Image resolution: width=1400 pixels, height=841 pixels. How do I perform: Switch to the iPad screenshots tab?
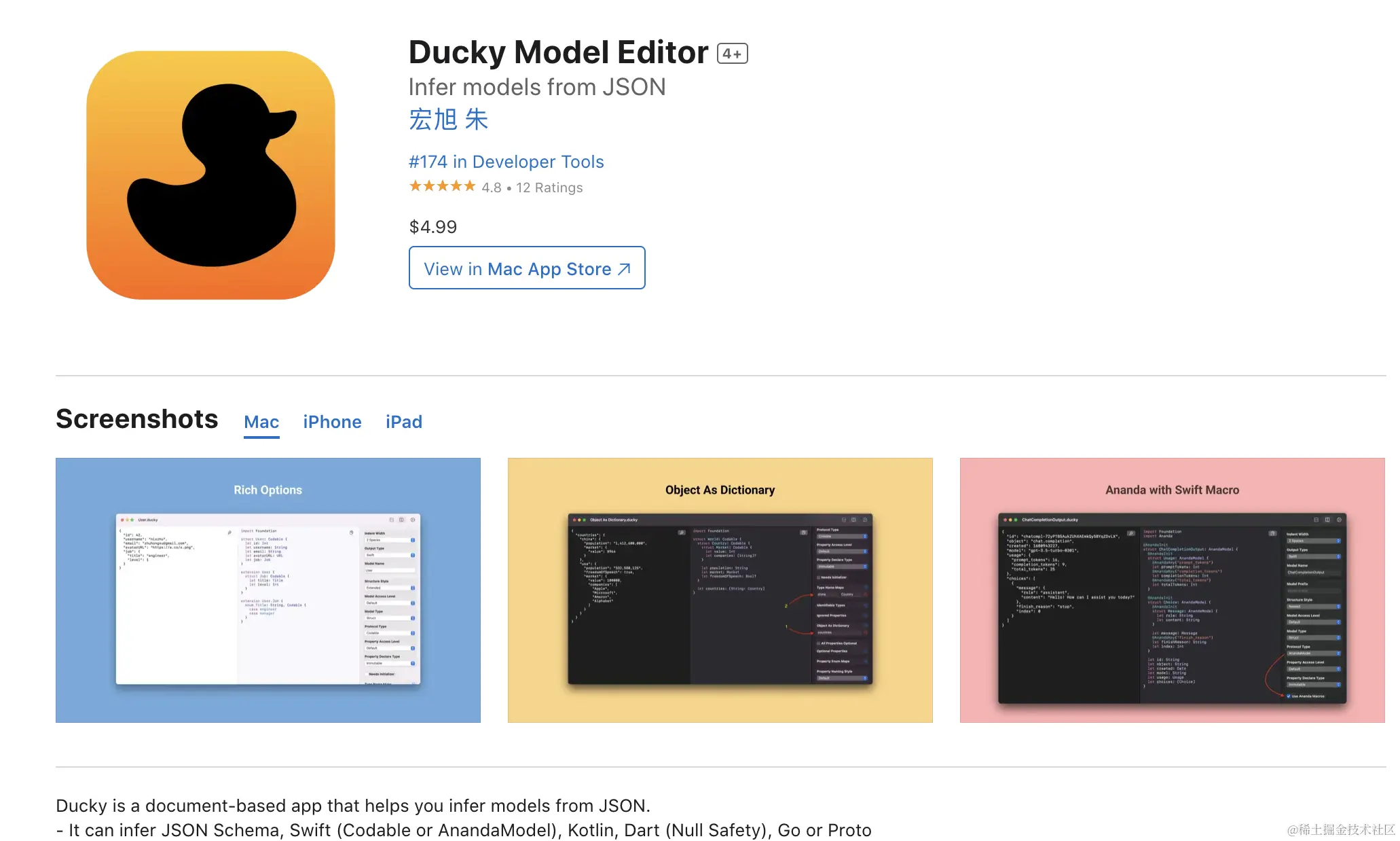point(404,422)
